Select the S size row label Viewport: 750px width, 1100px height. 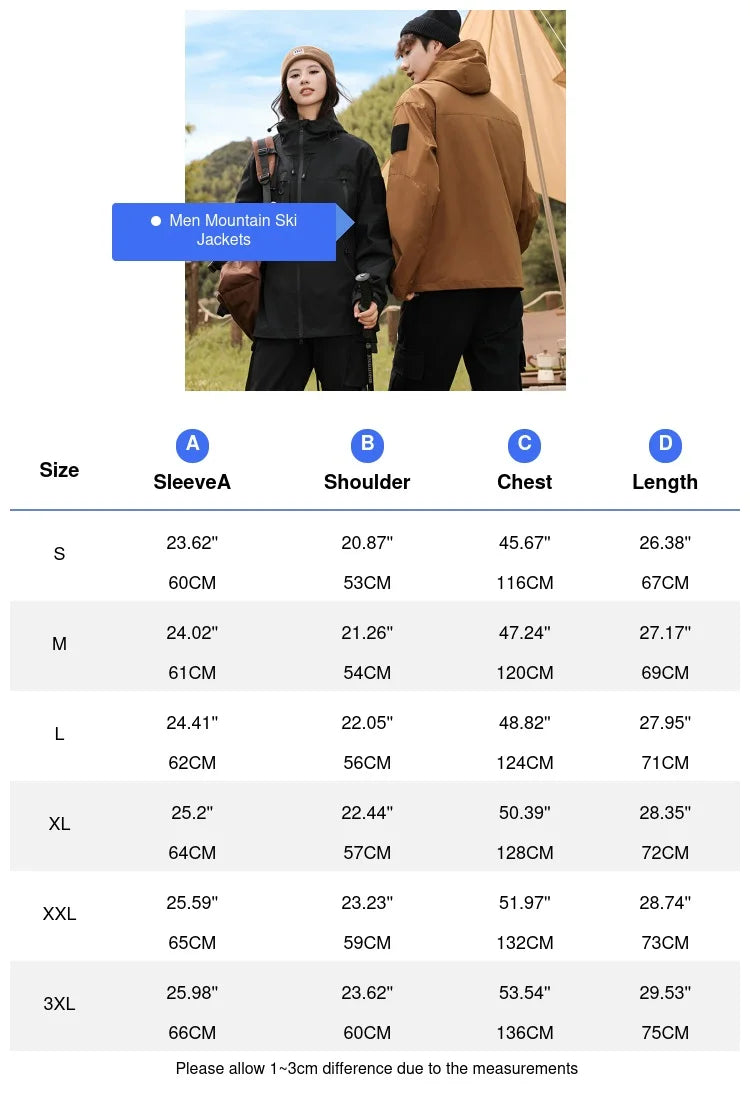coord(59,554)
